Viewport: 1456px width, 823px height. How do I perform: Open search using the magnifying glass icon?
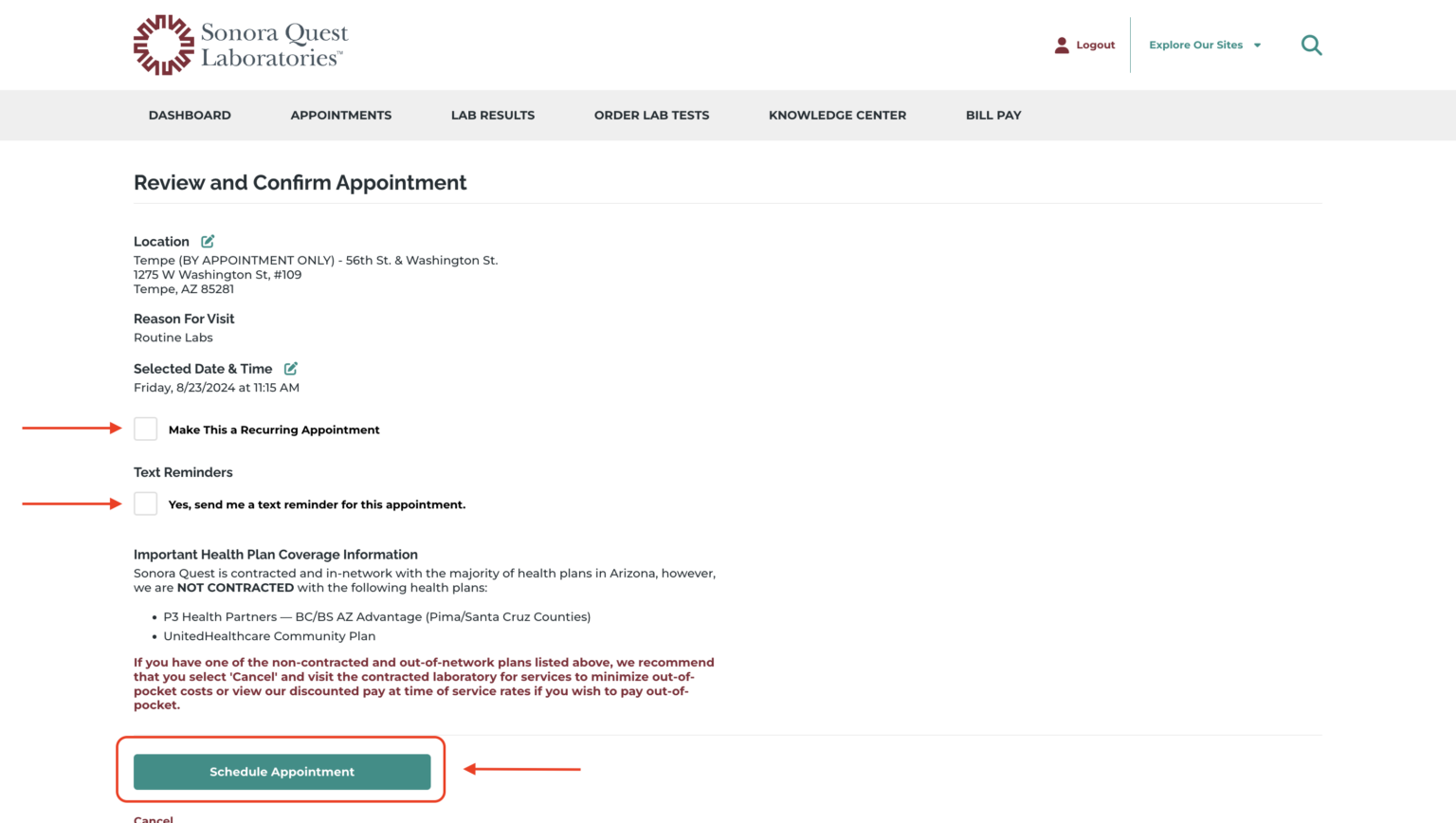tap(1311, 45)
